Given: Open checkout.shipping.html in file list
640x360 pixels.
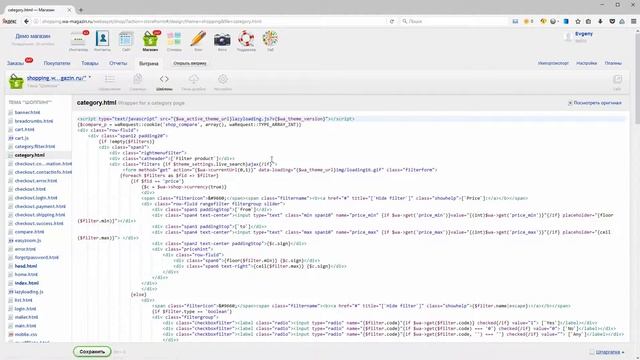Looking at the screenshot, I should 40,215.
